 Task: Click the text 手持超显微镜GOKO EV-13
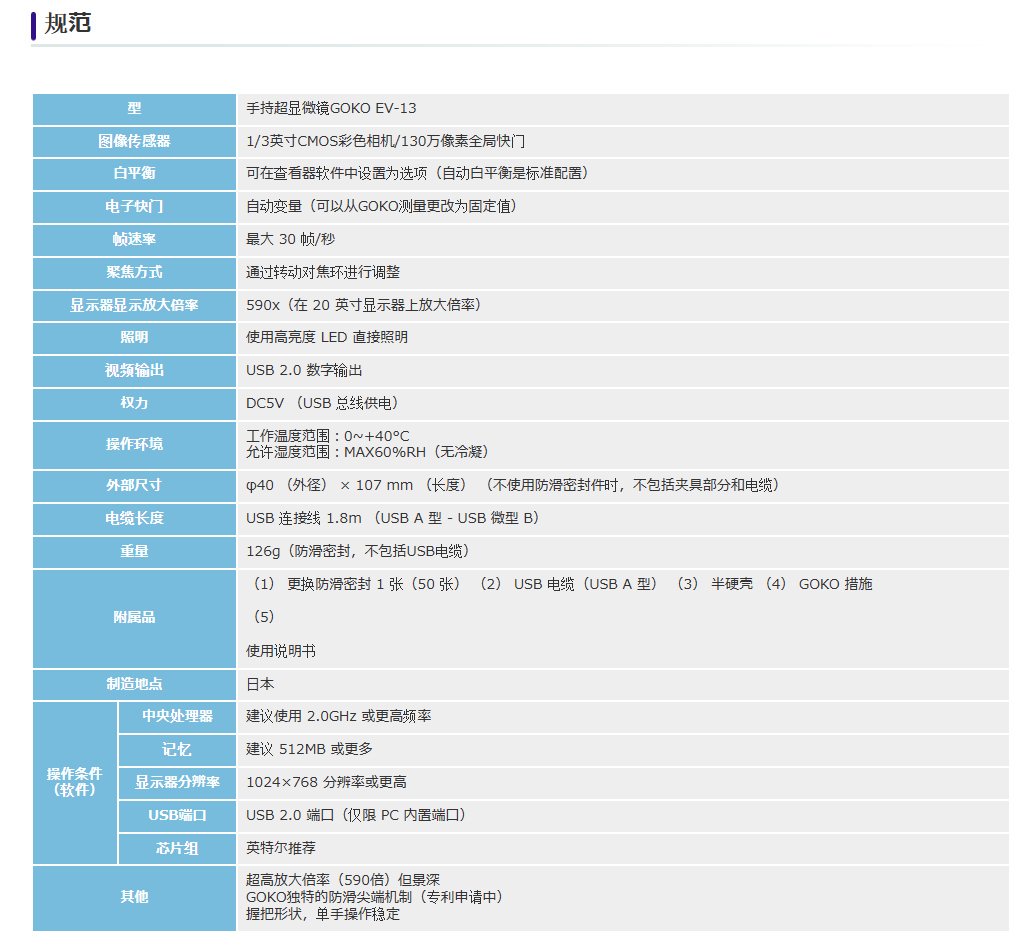click(x=331, y=108)
